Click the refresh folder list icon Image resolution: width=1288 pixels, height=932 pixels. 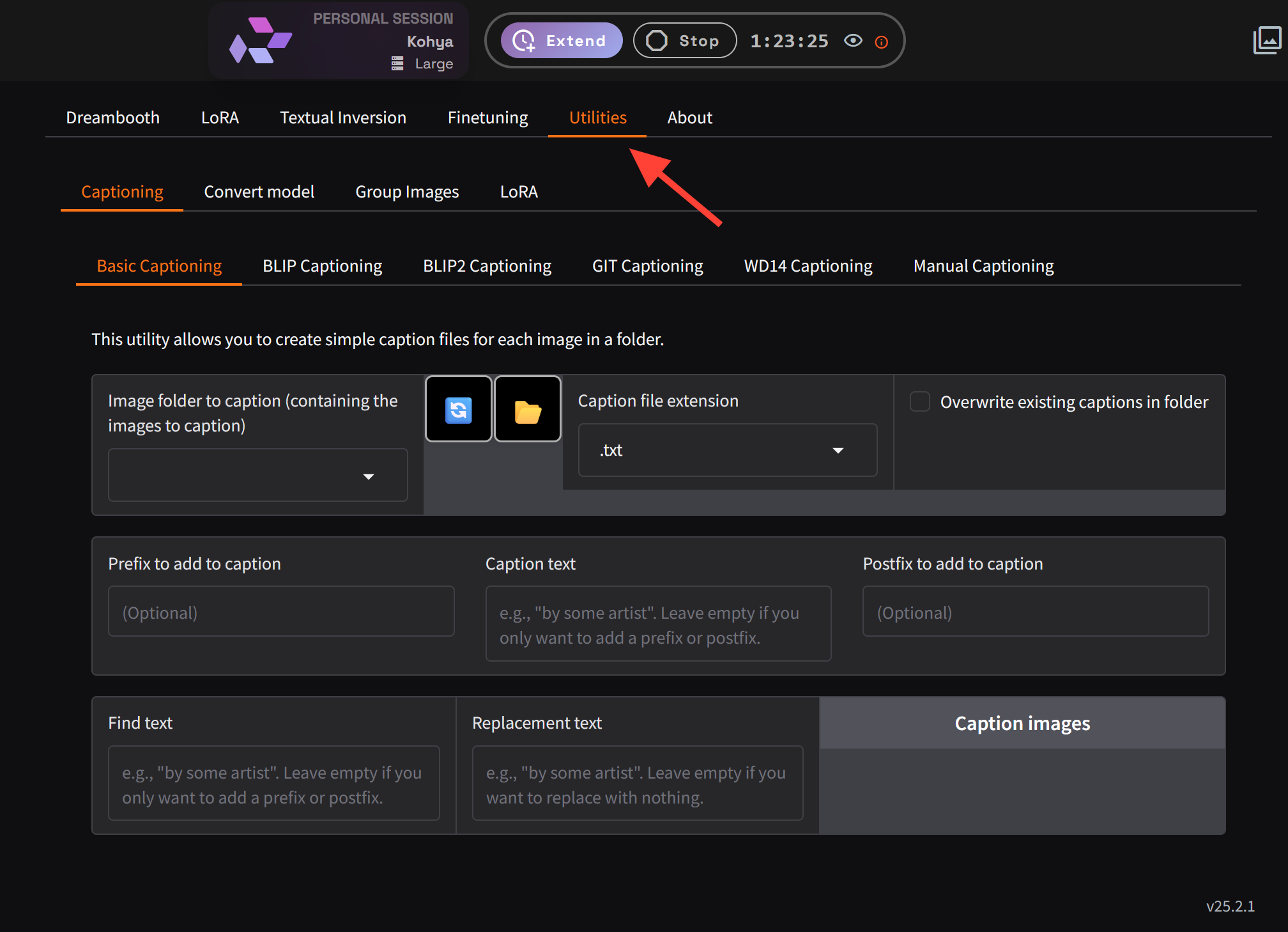tap(458, 410)
